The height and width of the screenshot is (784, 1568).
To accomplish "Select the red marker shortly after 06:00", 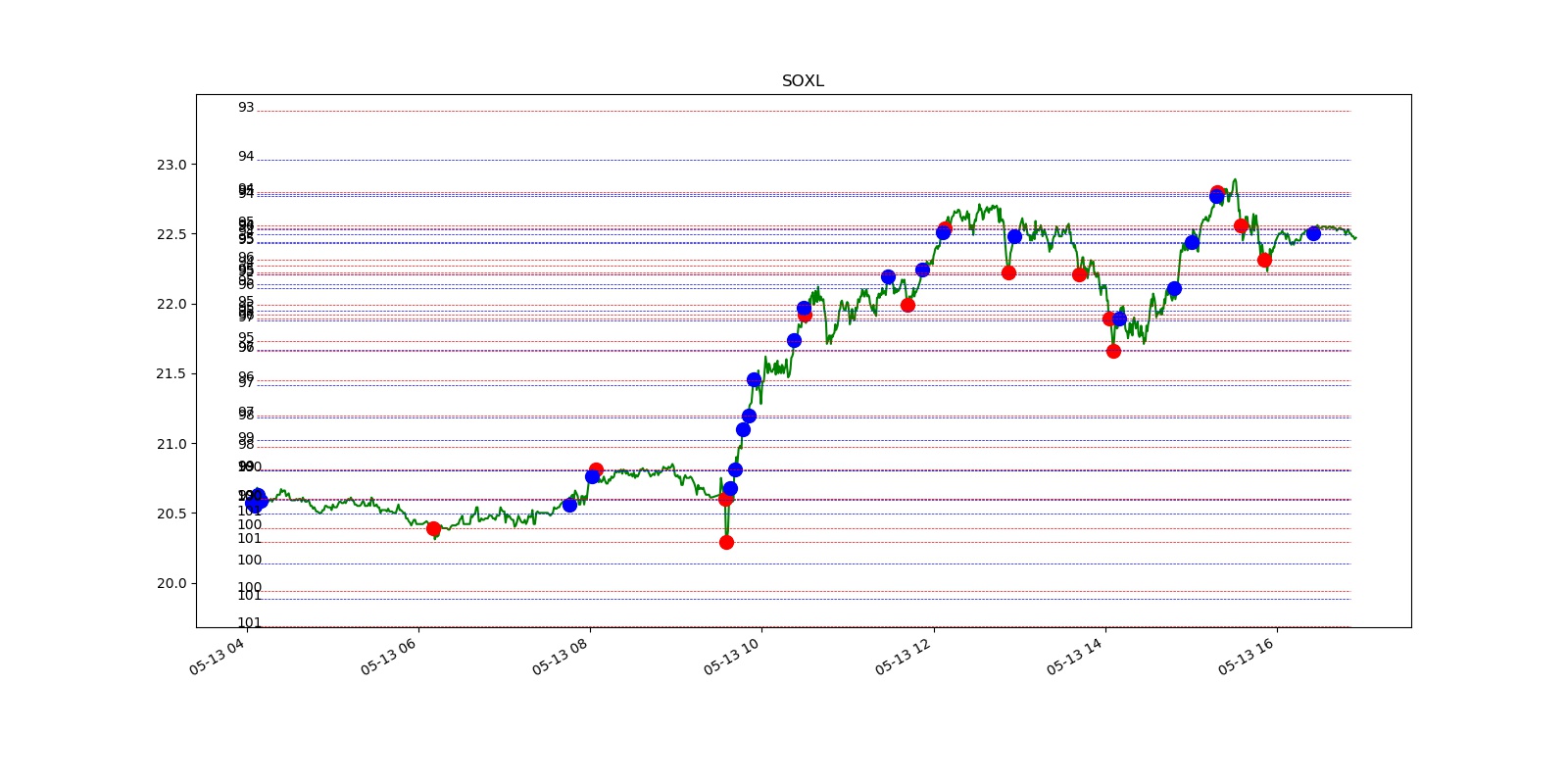I will pyautogui.click(x=433, y=528).
